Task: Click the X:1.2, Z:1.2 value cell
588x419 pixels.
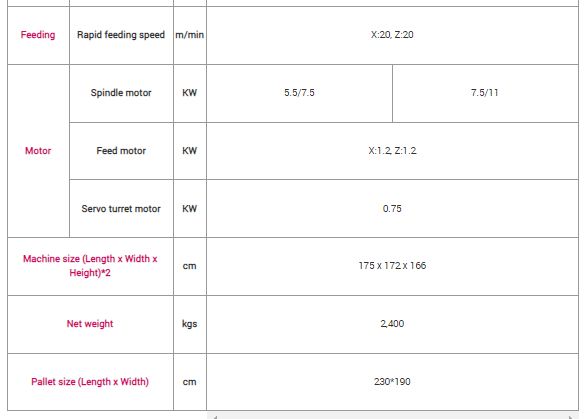Action: (392, 151)
